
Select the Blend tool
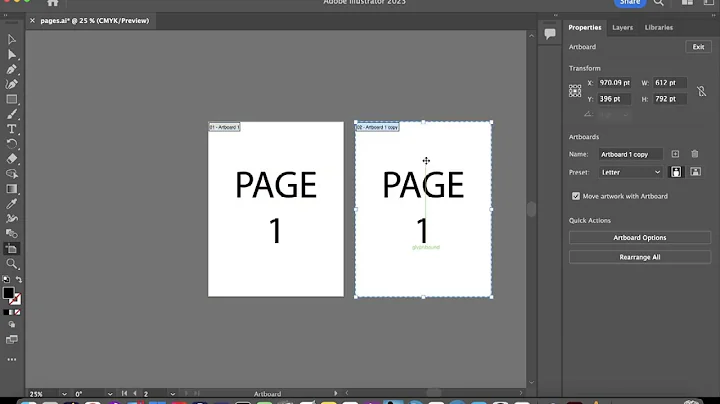11,233
